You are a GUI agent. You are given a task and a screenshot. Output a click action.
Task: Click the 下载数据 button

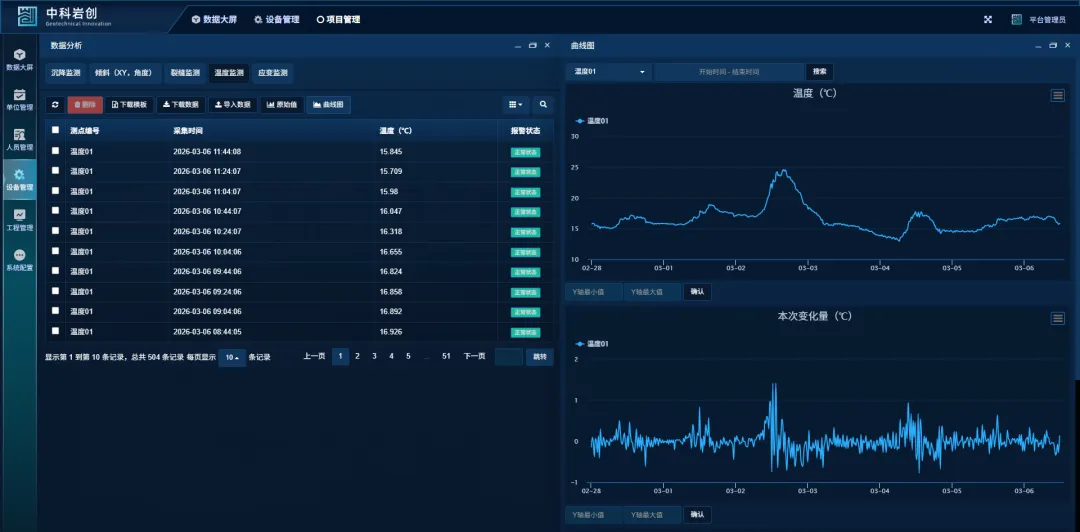(180, 104)
